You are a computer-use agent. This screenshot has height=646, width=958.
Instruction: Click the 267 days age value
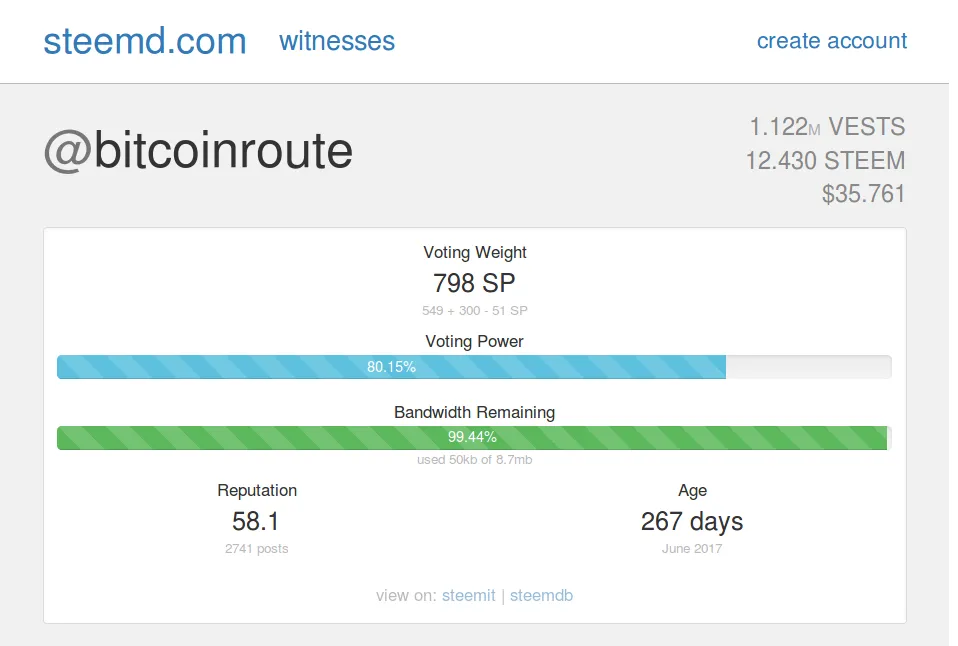tap(692, 521)
